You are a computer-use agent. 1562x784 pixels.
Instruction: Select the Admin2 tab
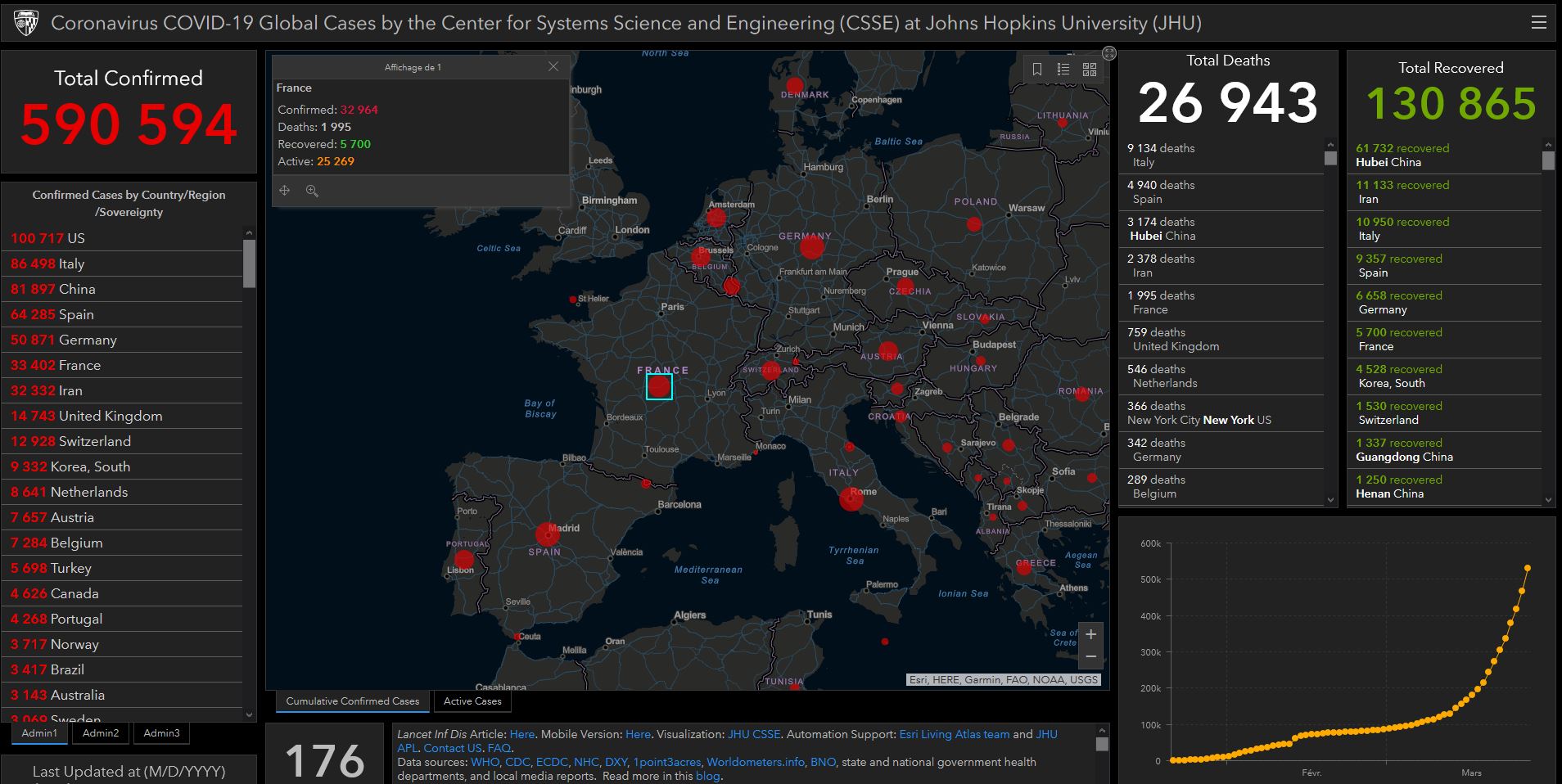click(101, 733)
